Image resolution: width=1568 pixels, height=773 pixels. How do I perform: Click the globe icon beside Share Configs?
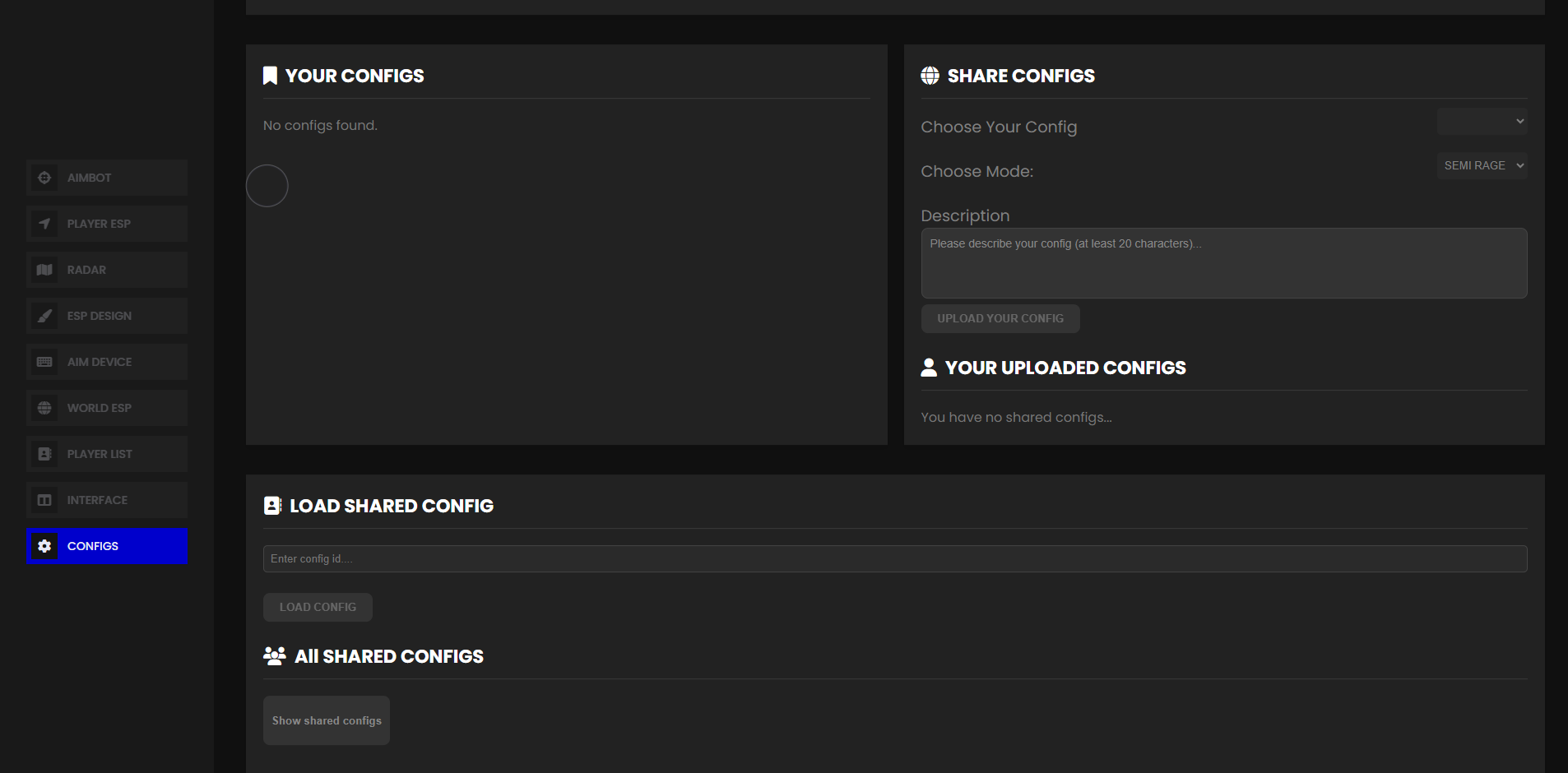pyautogui.click(x=930, y=76)
